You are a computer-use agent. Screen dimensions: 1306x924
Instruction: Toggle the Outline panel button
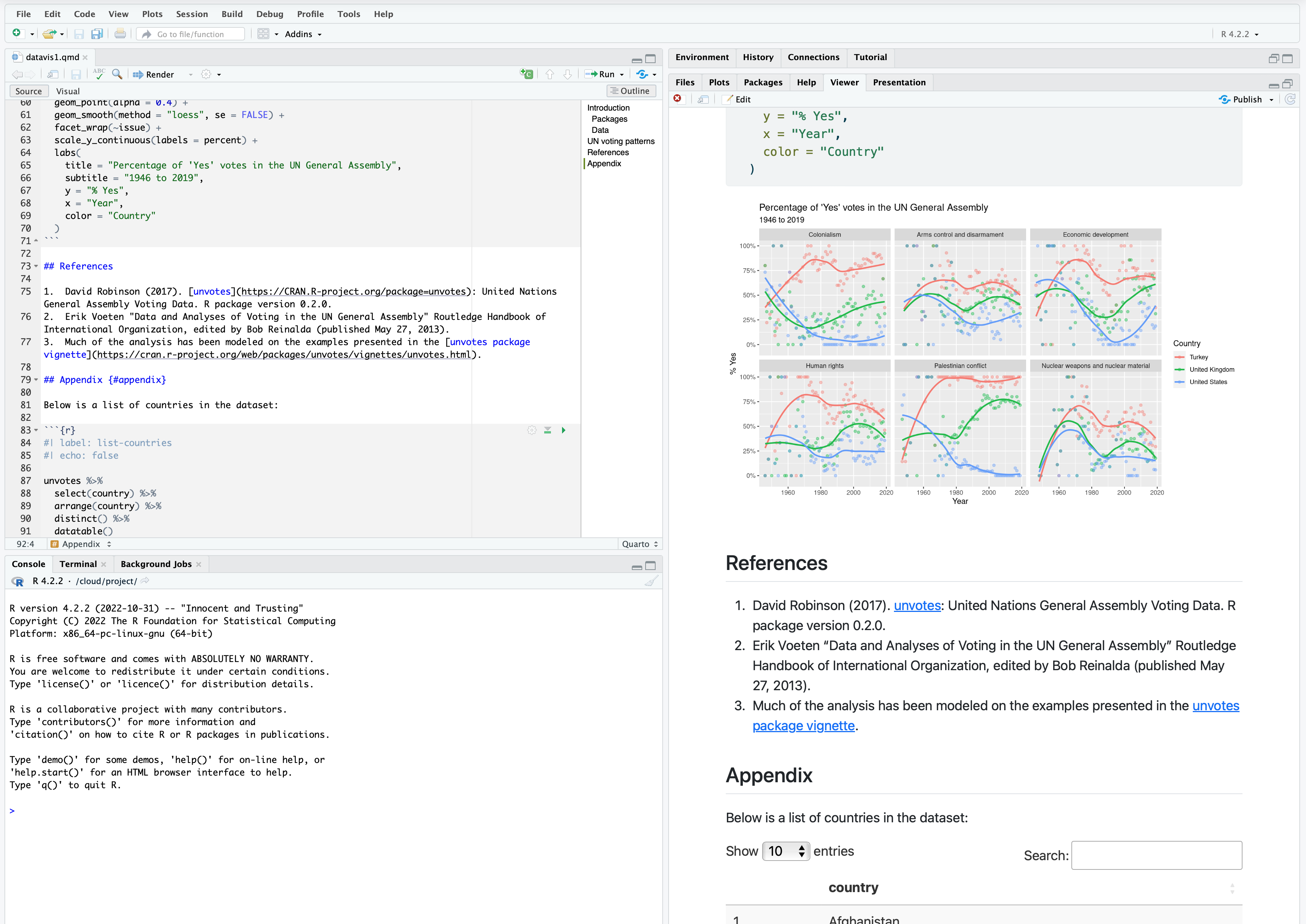[x=631, y=91]
